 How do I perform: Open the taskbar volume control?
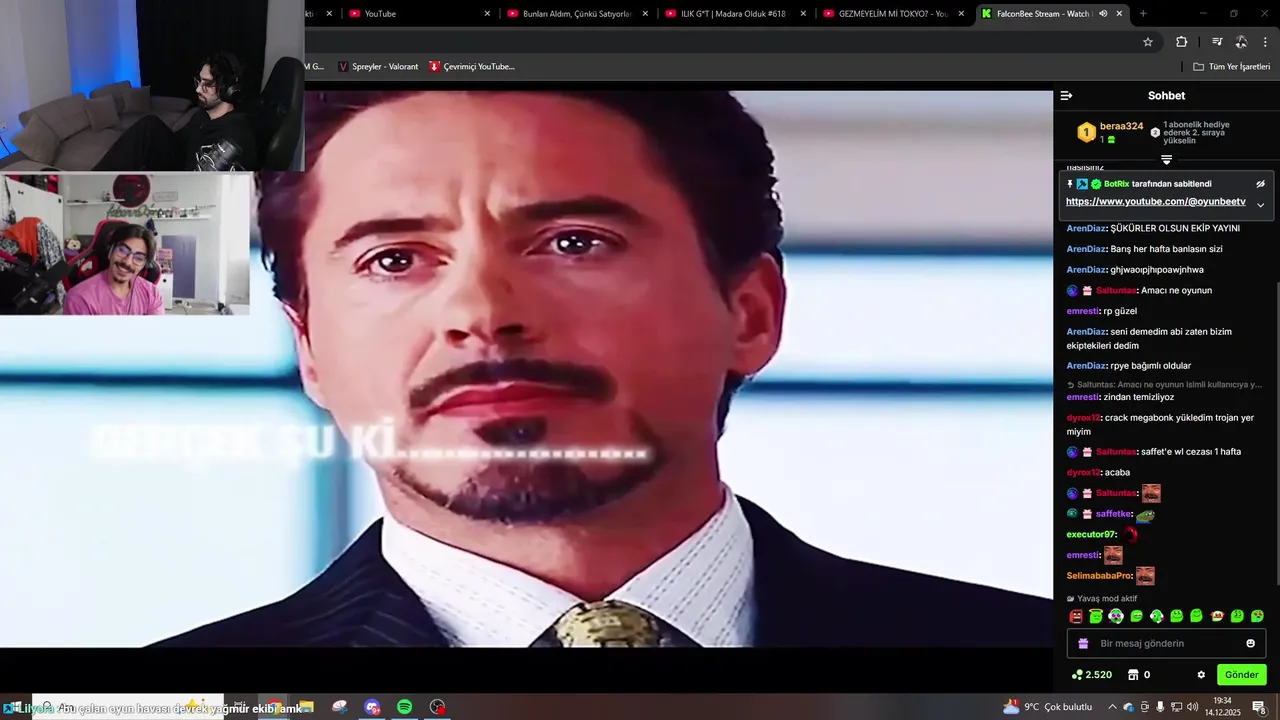coord(1192,707)
